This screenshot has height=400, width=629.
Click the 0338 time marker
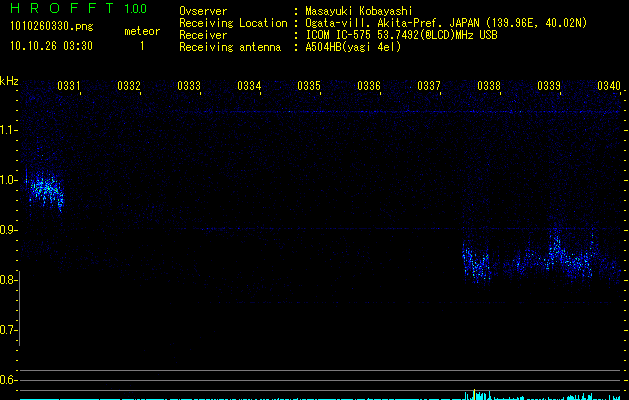point(489,86)
